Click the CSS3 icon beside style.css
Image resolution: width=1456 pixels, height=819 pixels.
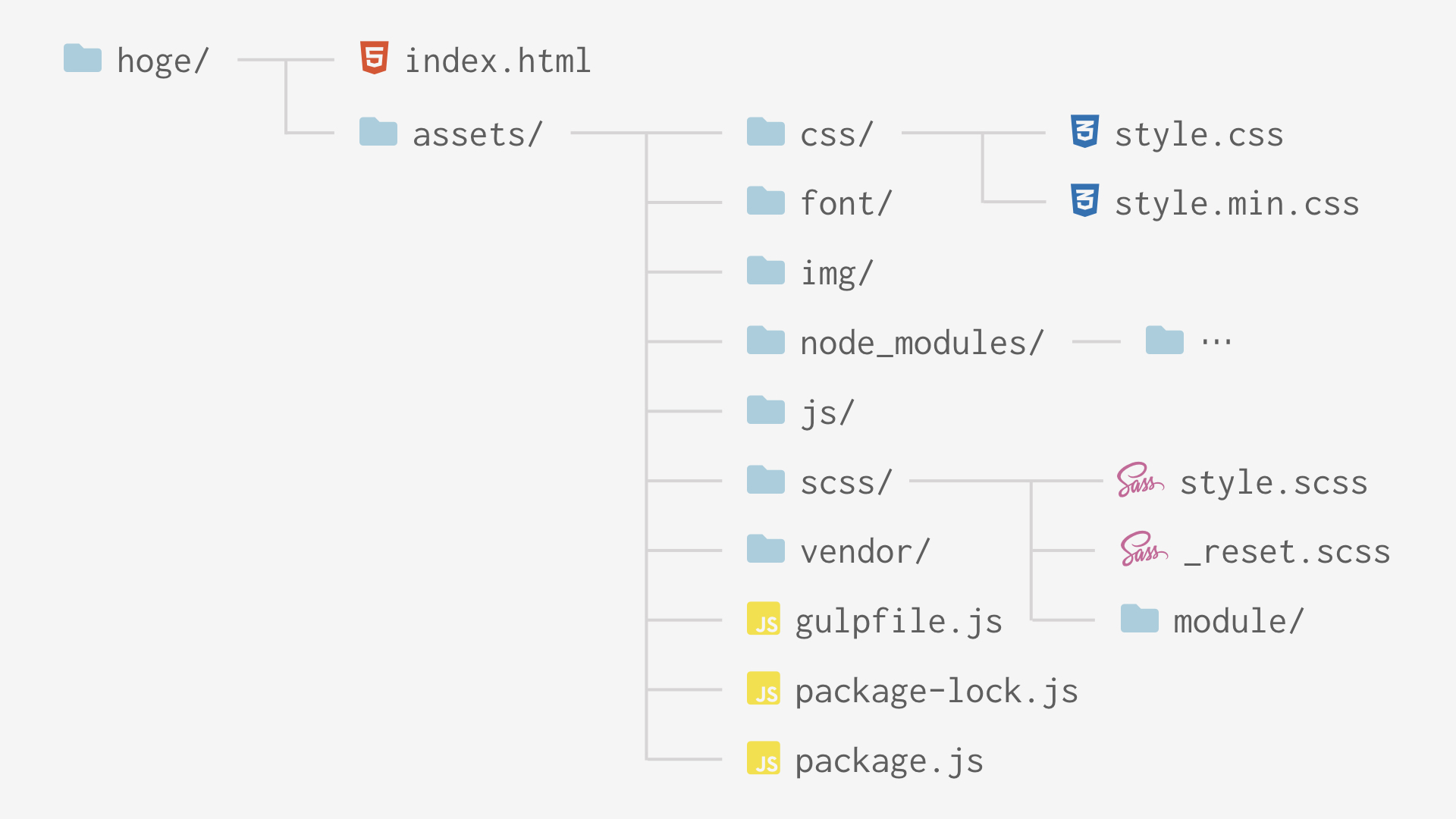[x=1084, y=132]
